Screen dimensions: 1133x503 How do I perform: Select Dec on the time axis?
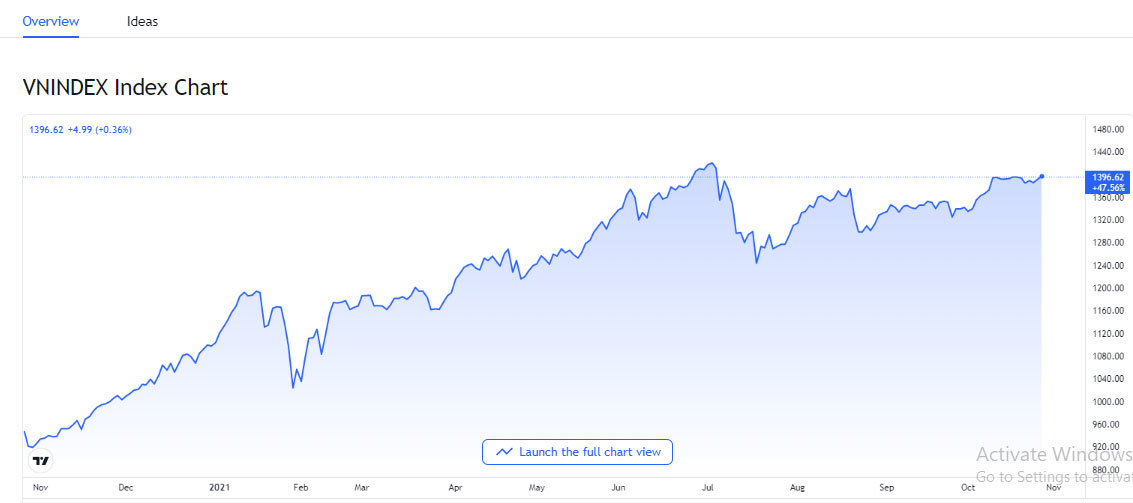tap(126, 488)
